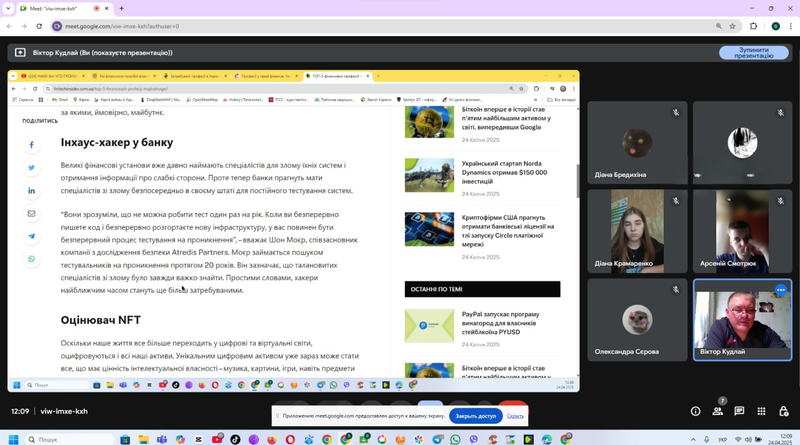Open Chrome three-dot menu
Viewport: 800px width, 445px height.
791,26
